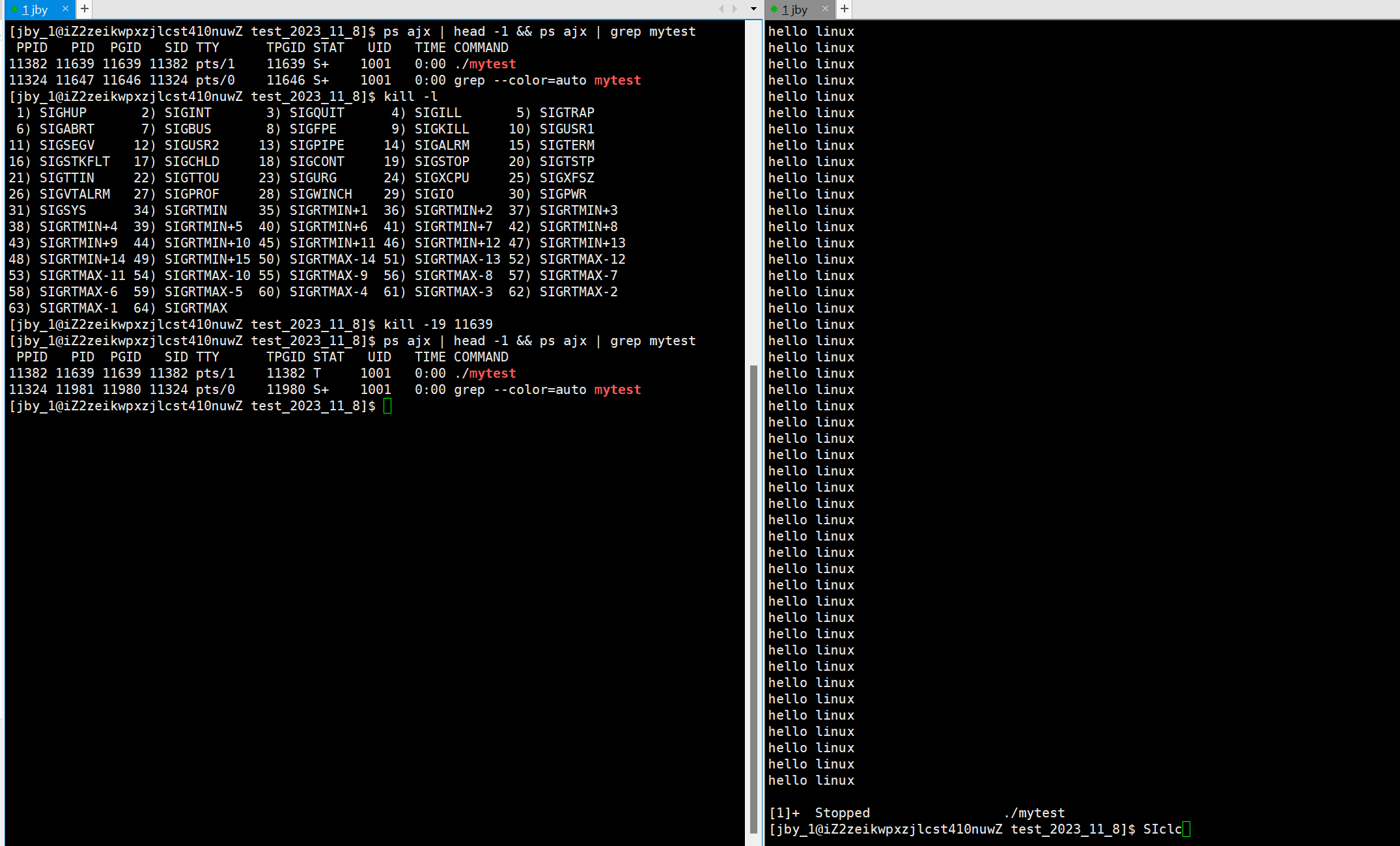Click 'pts/1' in the first ./mytest row
Screen dimensions: 1400x846
[216, 64]
